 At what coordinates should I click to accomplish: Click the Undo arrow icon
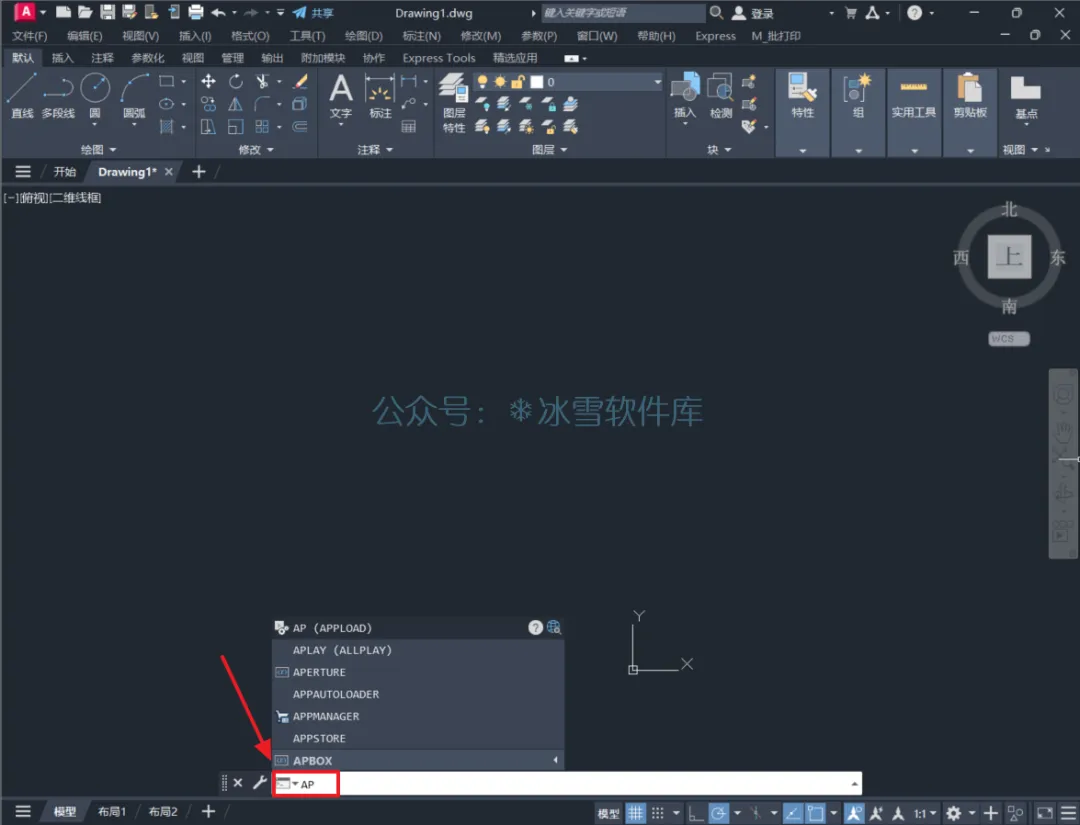click(x=218, y=12)
